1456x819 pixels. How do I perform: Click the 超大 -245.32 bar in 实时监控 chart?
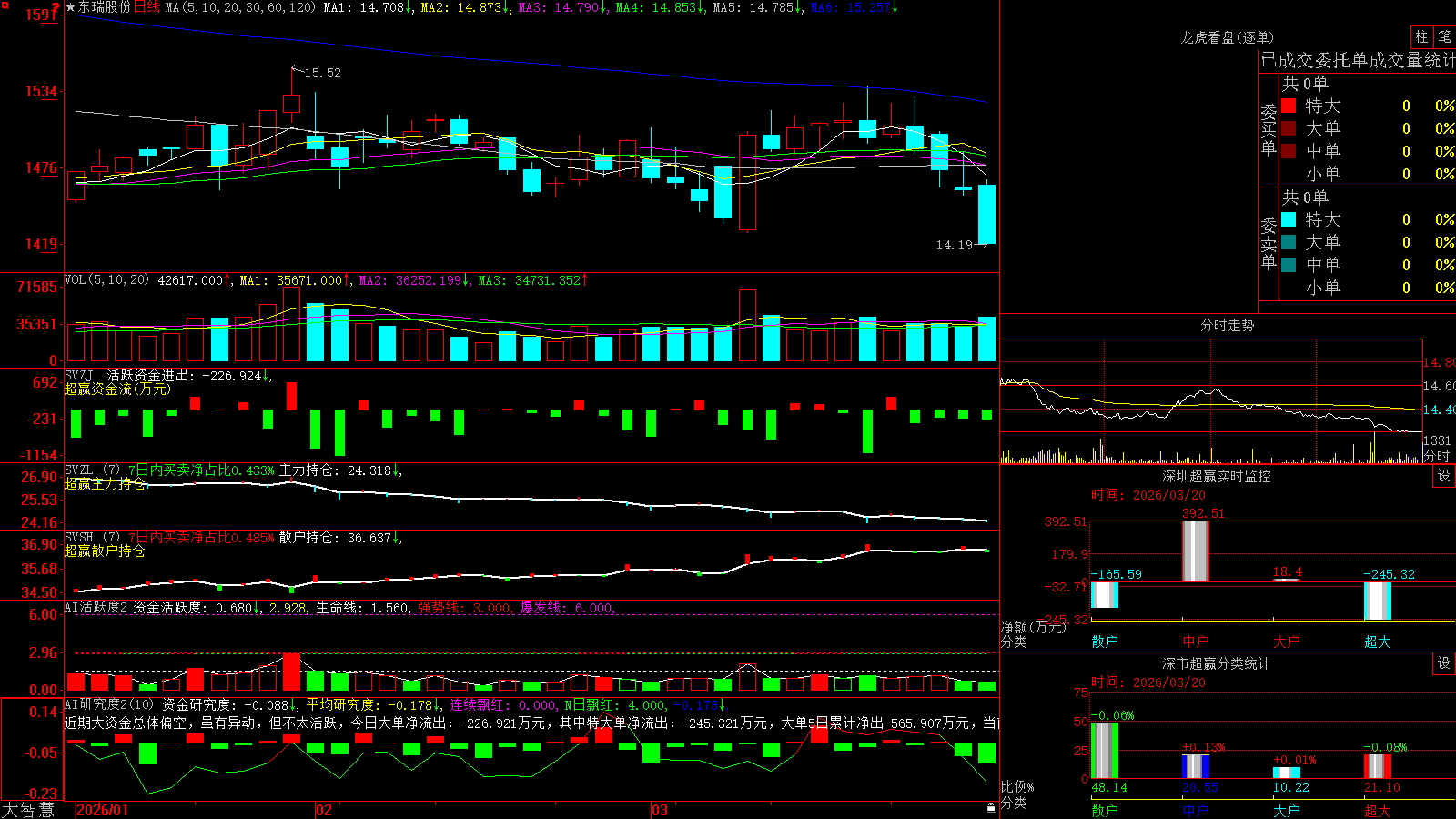pyautogui.click(x=1377, y=601)
